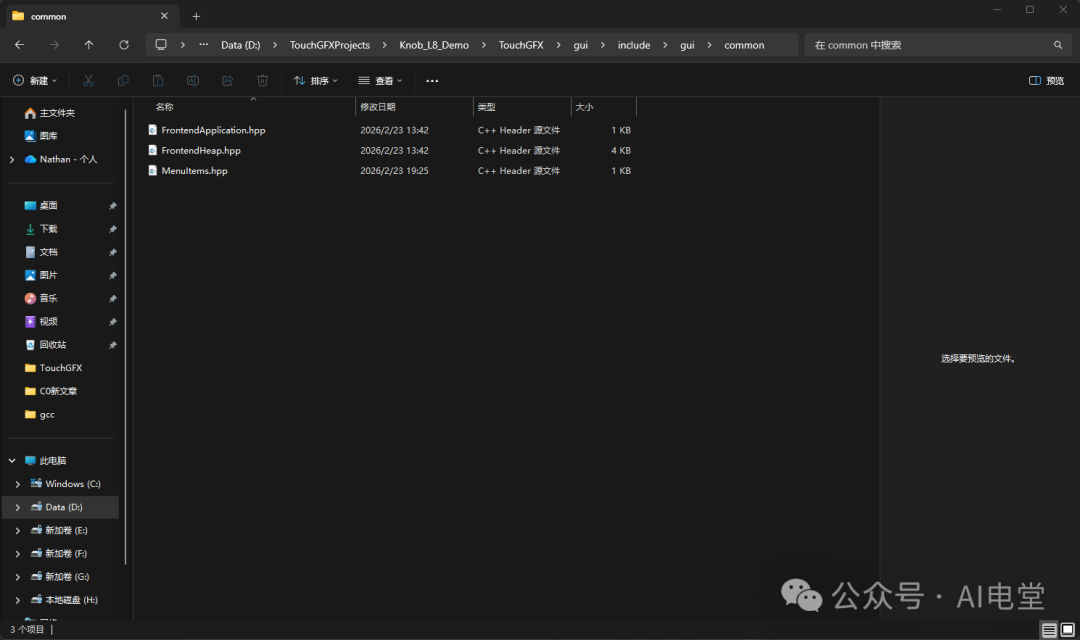Viewport: 1080px width, 640px height.
Task: Expand hidden breadcrumb path ellipsis
Action: [x=204, y=45]
